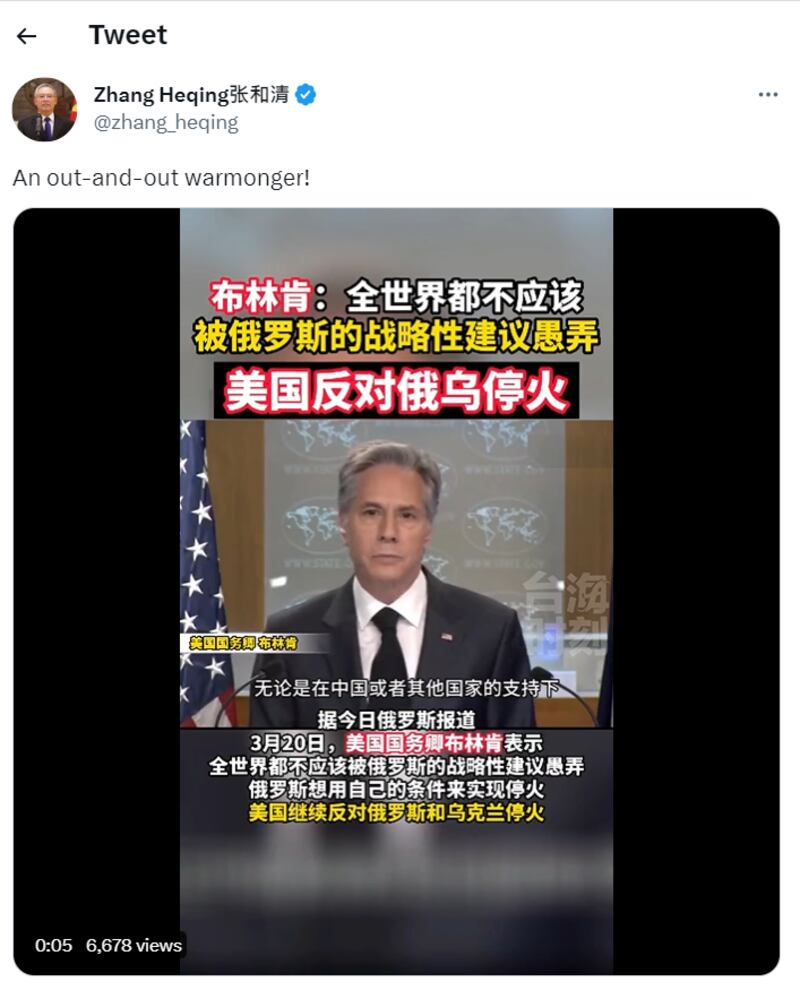Click the blue verified badge
Image resolution: width=800 pixels, height=990 pixels.
click(306, 95)
